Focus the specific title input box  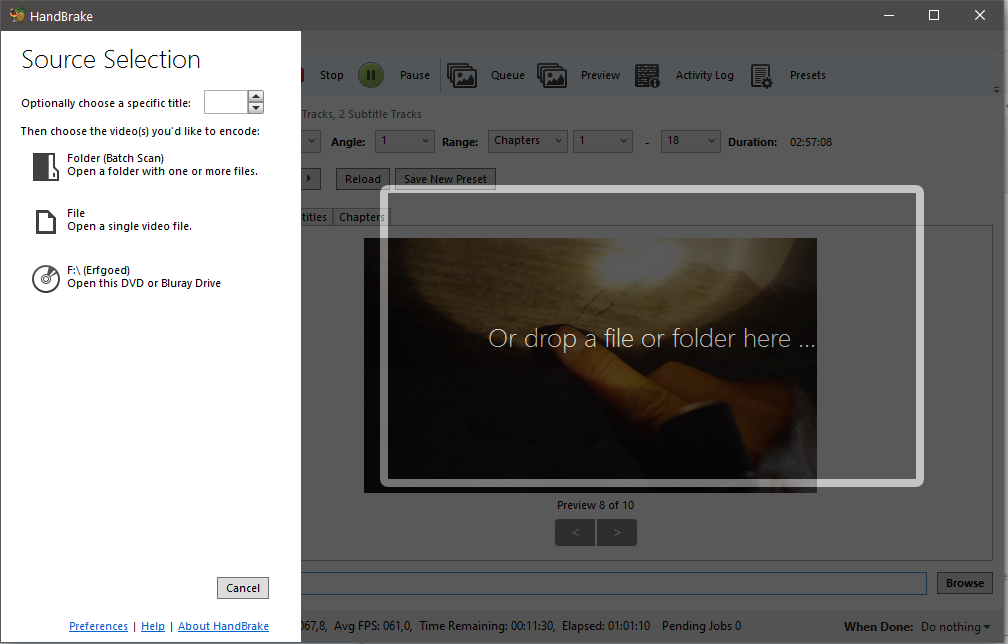coord(226,102)
